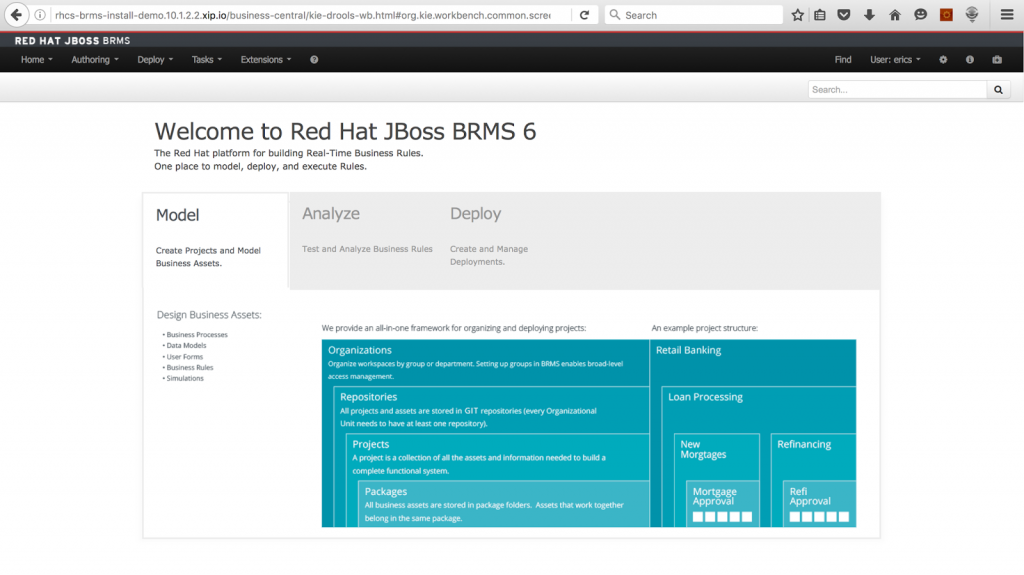Select the Model tab

216,240
